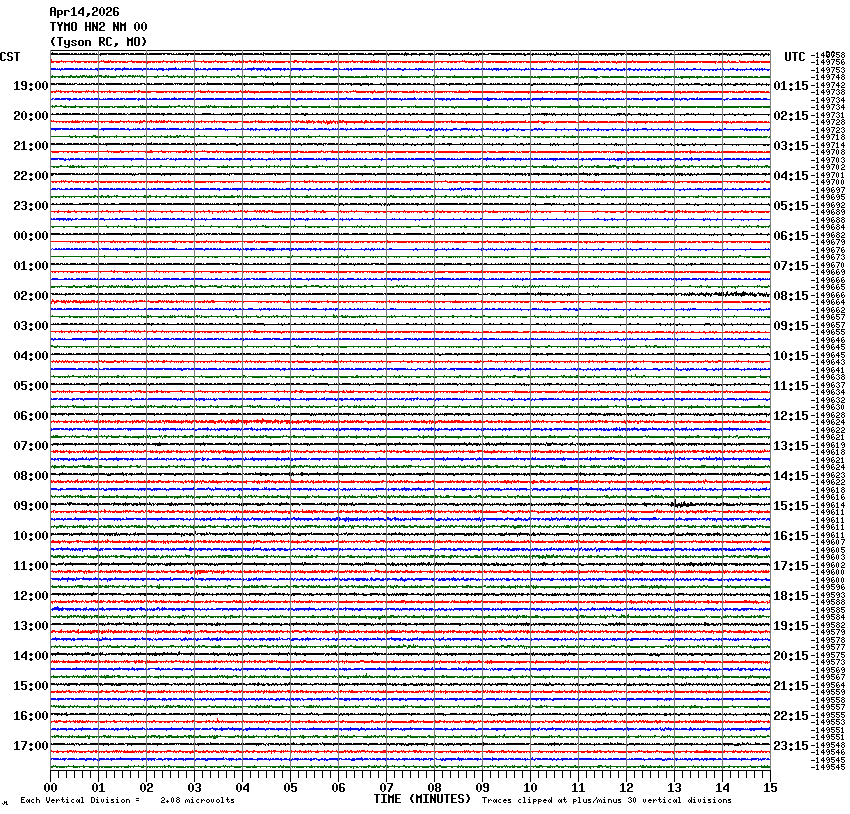Click the TIME (MINUTES) axis title
The image size is (850, 814).
click(422, 799)
